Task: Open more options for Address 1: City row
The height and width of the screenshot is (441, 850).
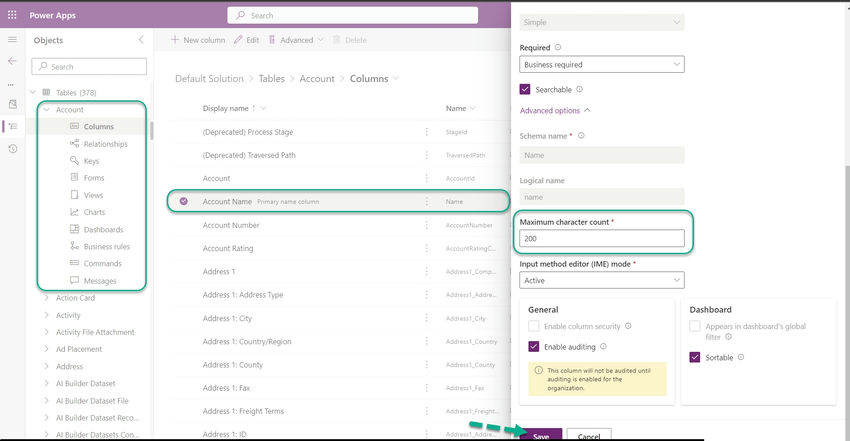Action: point(427,318)
